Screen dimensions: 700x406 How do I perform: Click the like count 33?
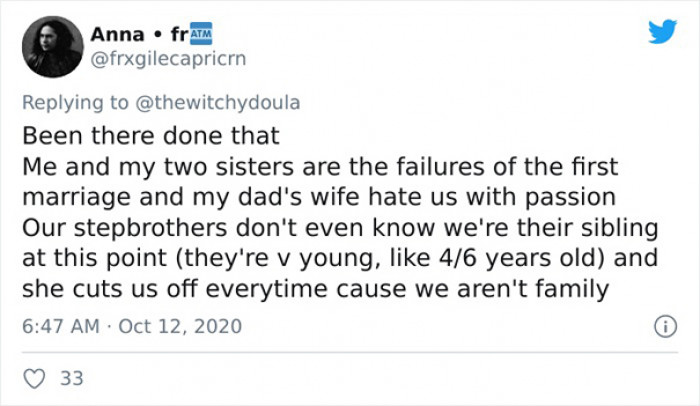[x=71, y=378]
